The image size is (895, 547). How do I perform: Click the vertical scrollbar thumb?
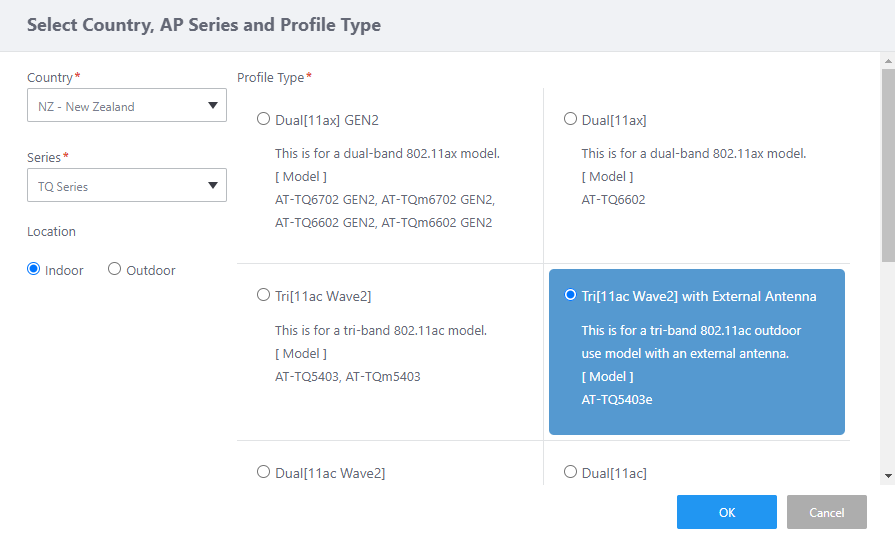pyautogui.click(x=888, y=160)
